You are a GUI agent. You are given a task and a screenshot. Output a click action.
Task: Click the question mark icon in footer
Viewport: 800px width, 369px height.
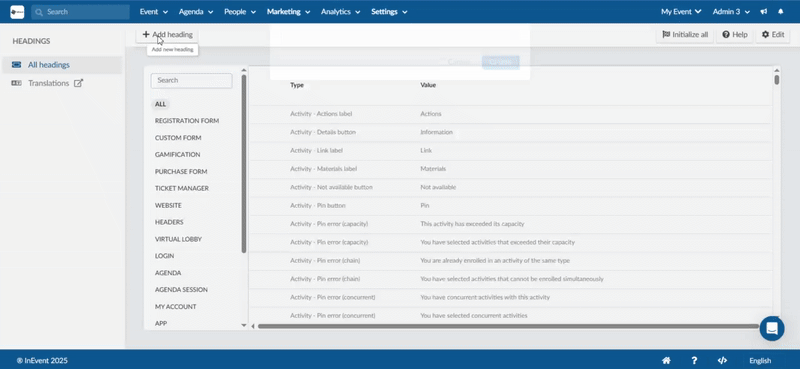694,360
